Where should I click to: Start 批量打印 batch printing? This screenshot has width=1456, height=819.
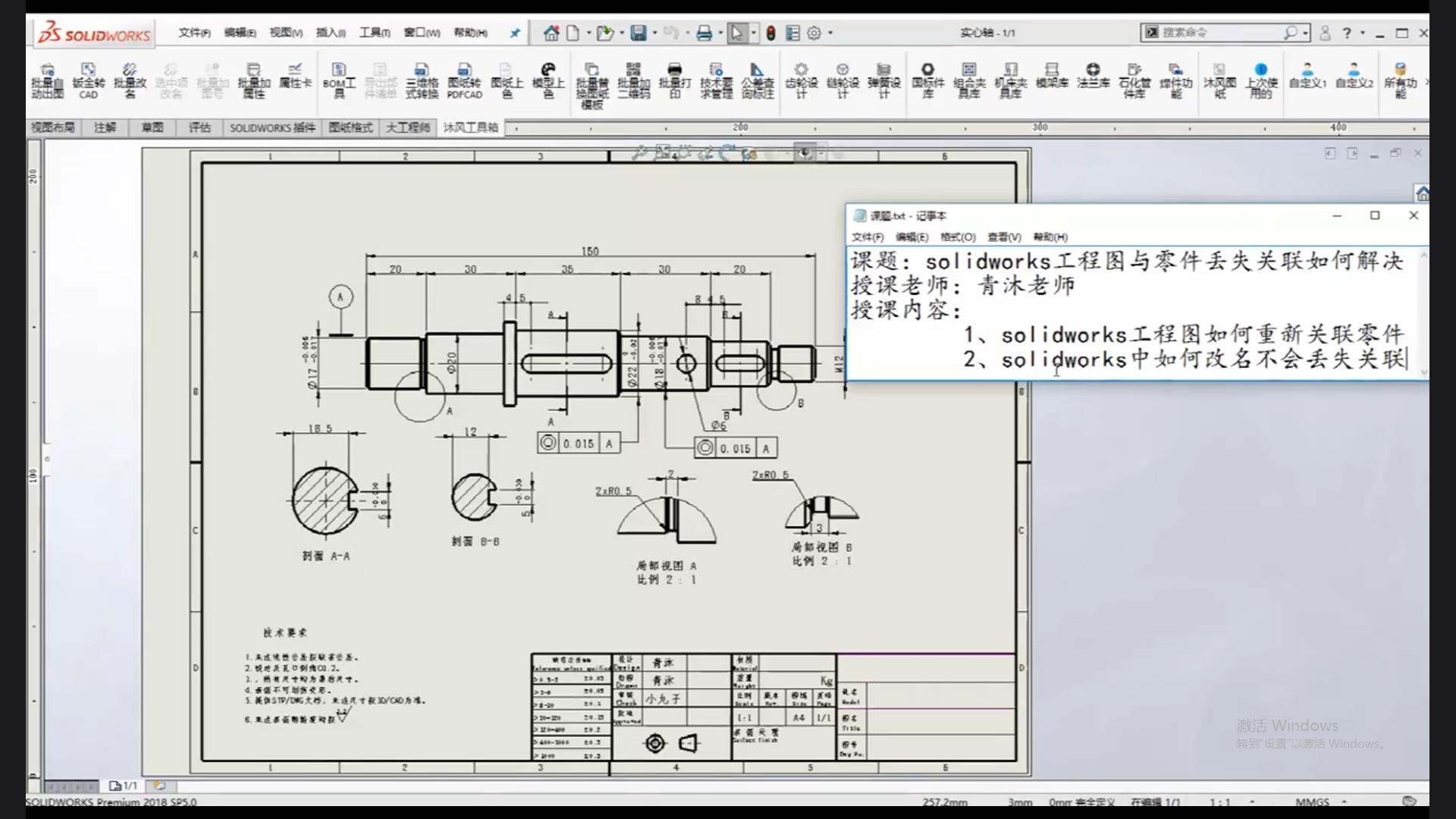674,81
